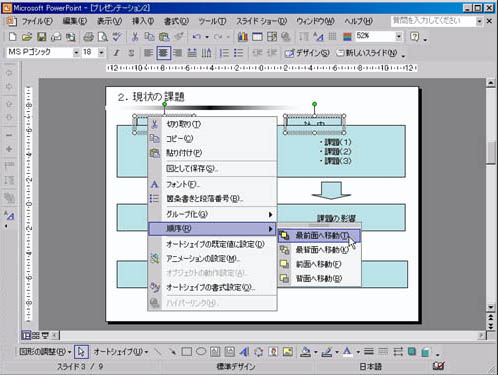
Task: Open the zoom percentage dropdown
Action: coord(399,36)
